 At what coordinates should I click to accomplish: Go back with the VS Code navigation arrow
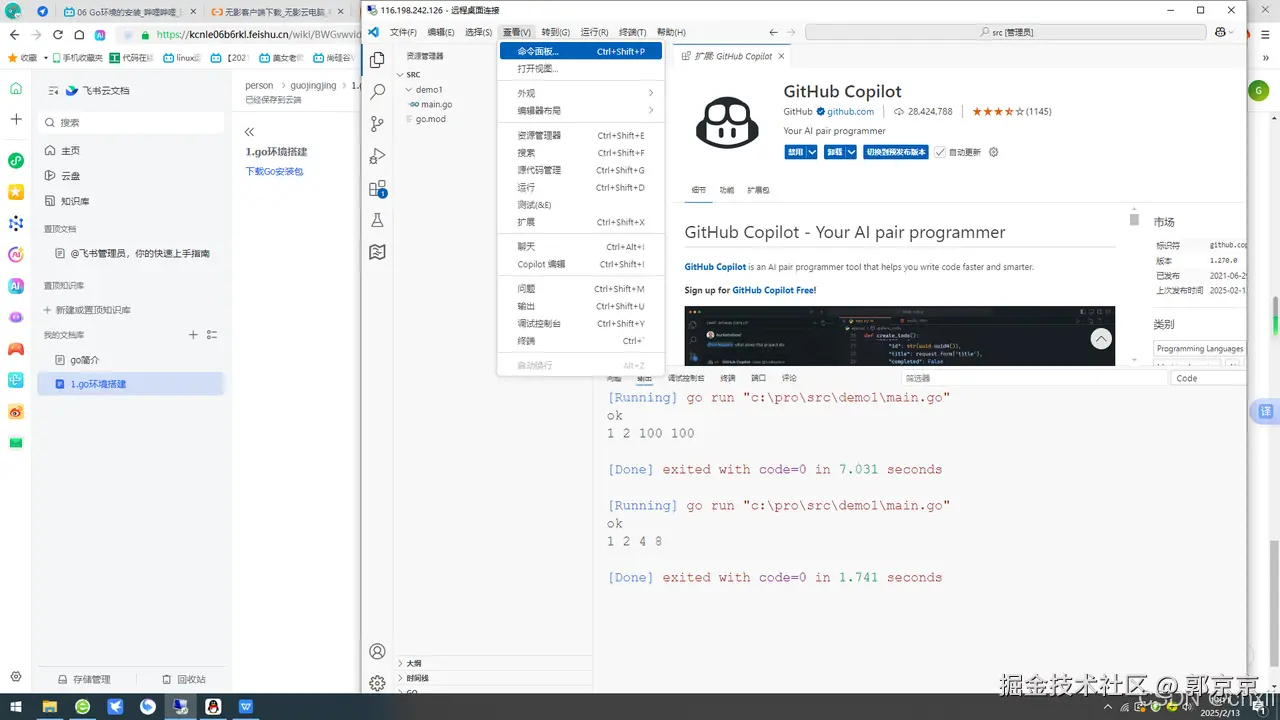pyautogui.click(x=774, y=32)
